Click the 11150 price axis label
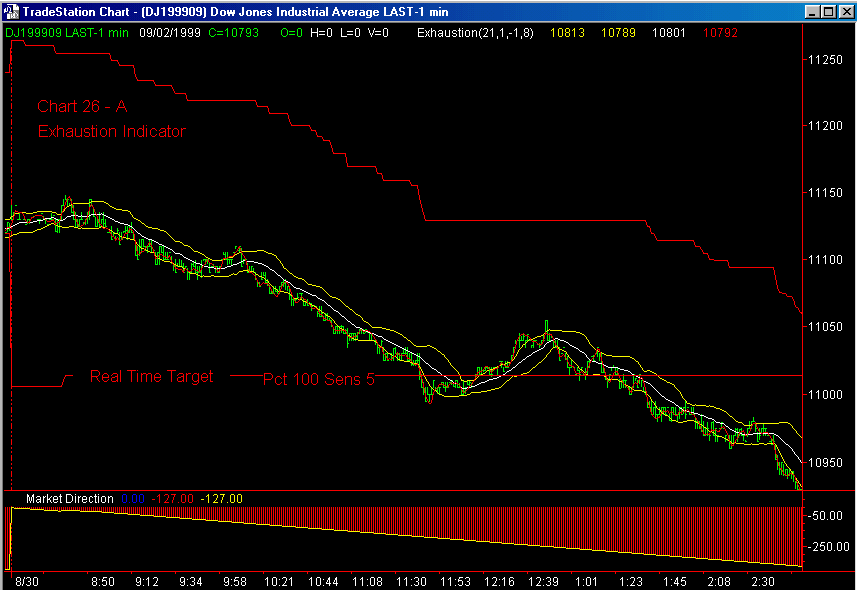The width and height of the screenshot is (857, 590). click(825, 193)
